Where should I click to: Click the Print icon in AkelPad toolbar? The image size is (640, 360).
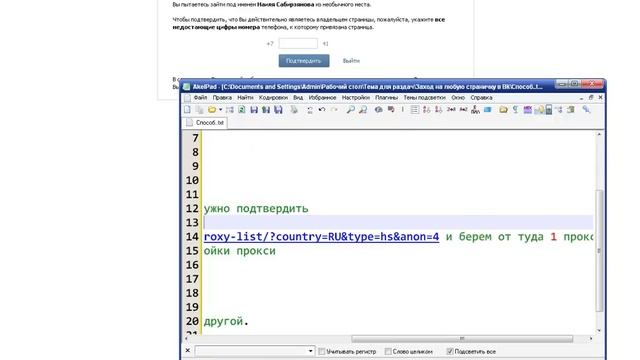click(x=294, y=110)
